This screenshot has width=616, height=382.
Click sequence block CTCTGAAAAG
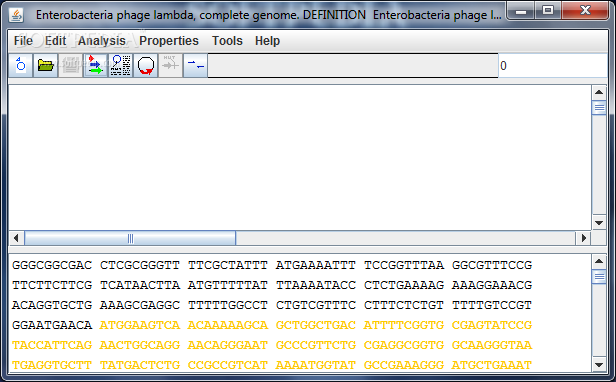[x=404, y=285]
